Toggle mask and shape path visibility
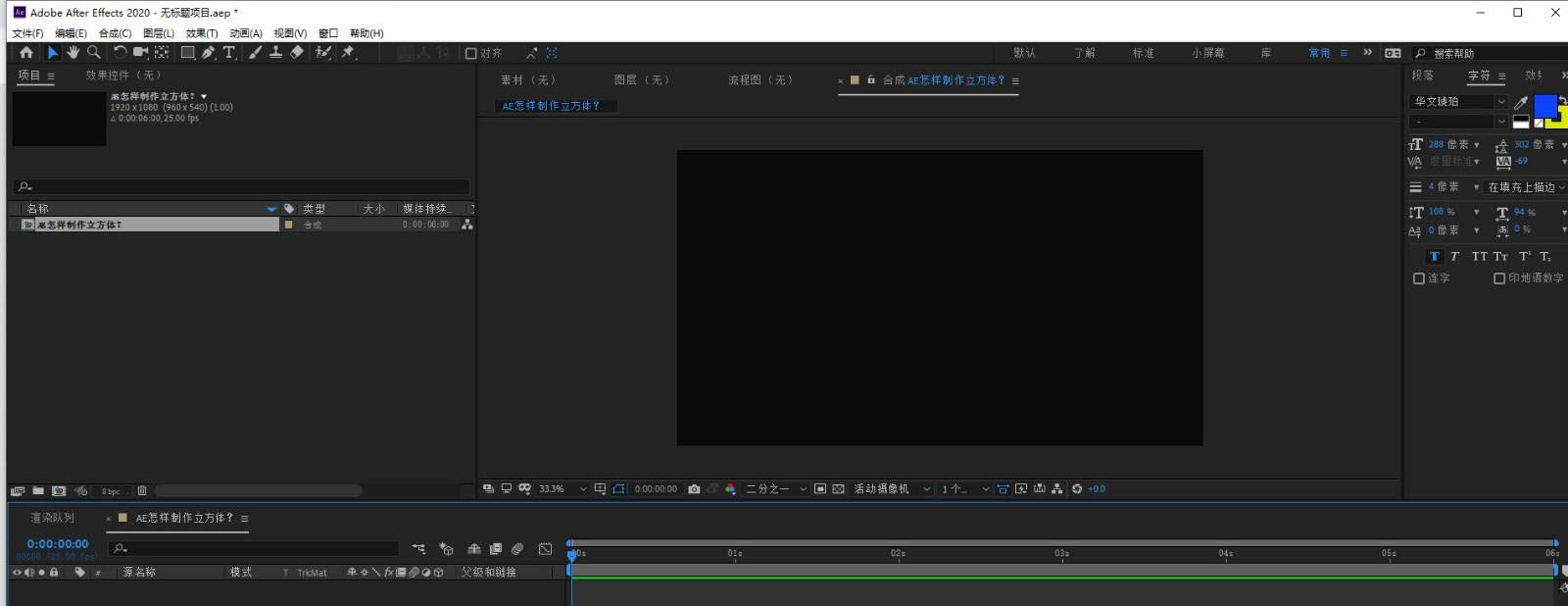The image size is (1568, 606). (x=618, y=488)
